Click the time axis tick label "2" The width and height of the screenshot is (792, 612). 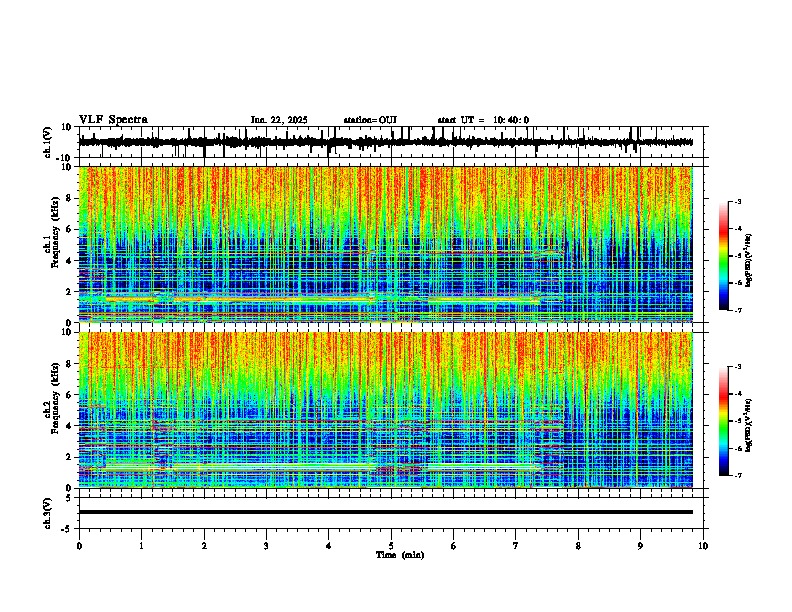204,546
